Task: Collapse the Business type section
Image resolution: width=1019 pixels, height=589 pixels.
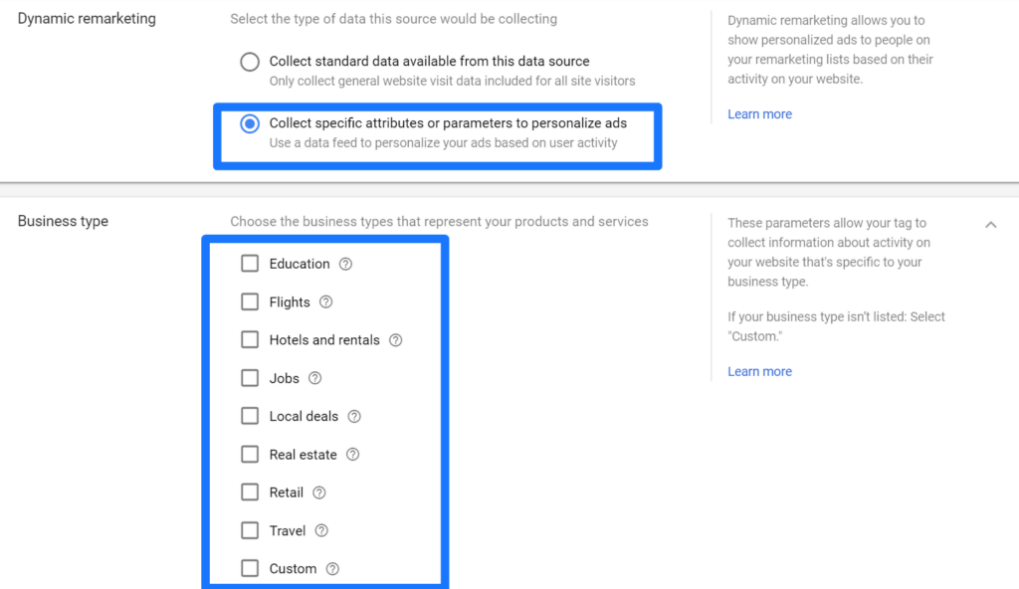Action: tap(991, 225)
